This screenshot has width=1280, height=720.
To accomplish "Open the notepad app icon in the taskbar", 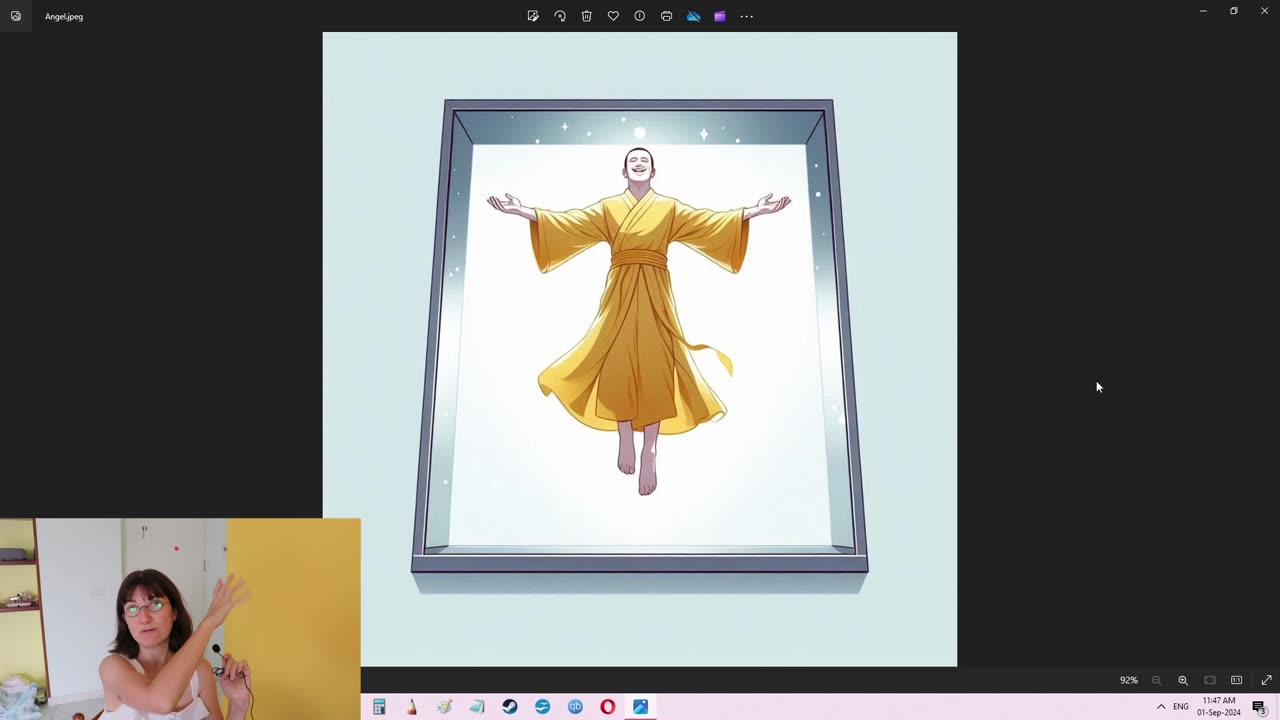I will click(477, 707).
